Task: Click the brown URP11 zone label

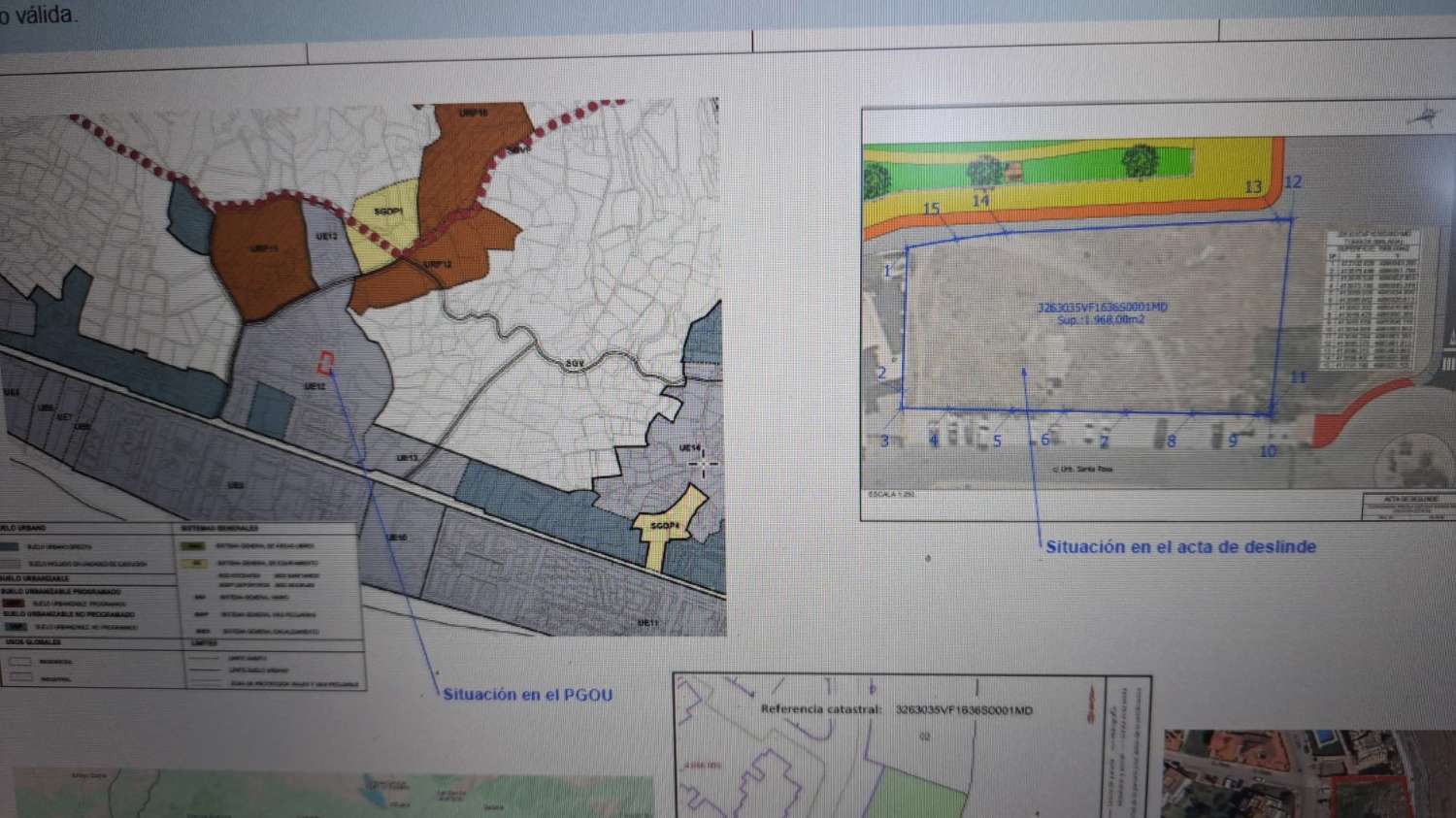Action: click(x=264, y=248)
